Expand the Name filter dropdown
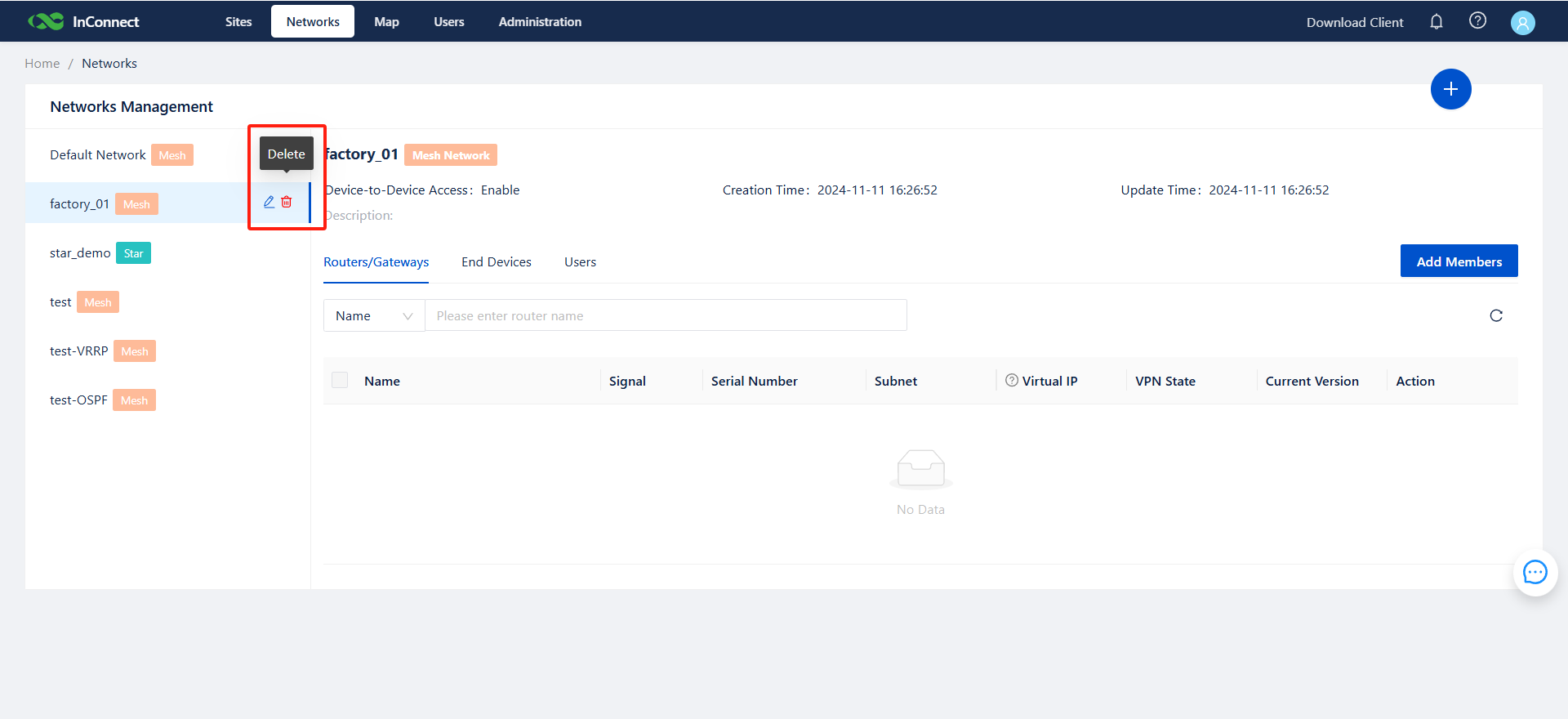1568x719 pixels. (374, 316)
